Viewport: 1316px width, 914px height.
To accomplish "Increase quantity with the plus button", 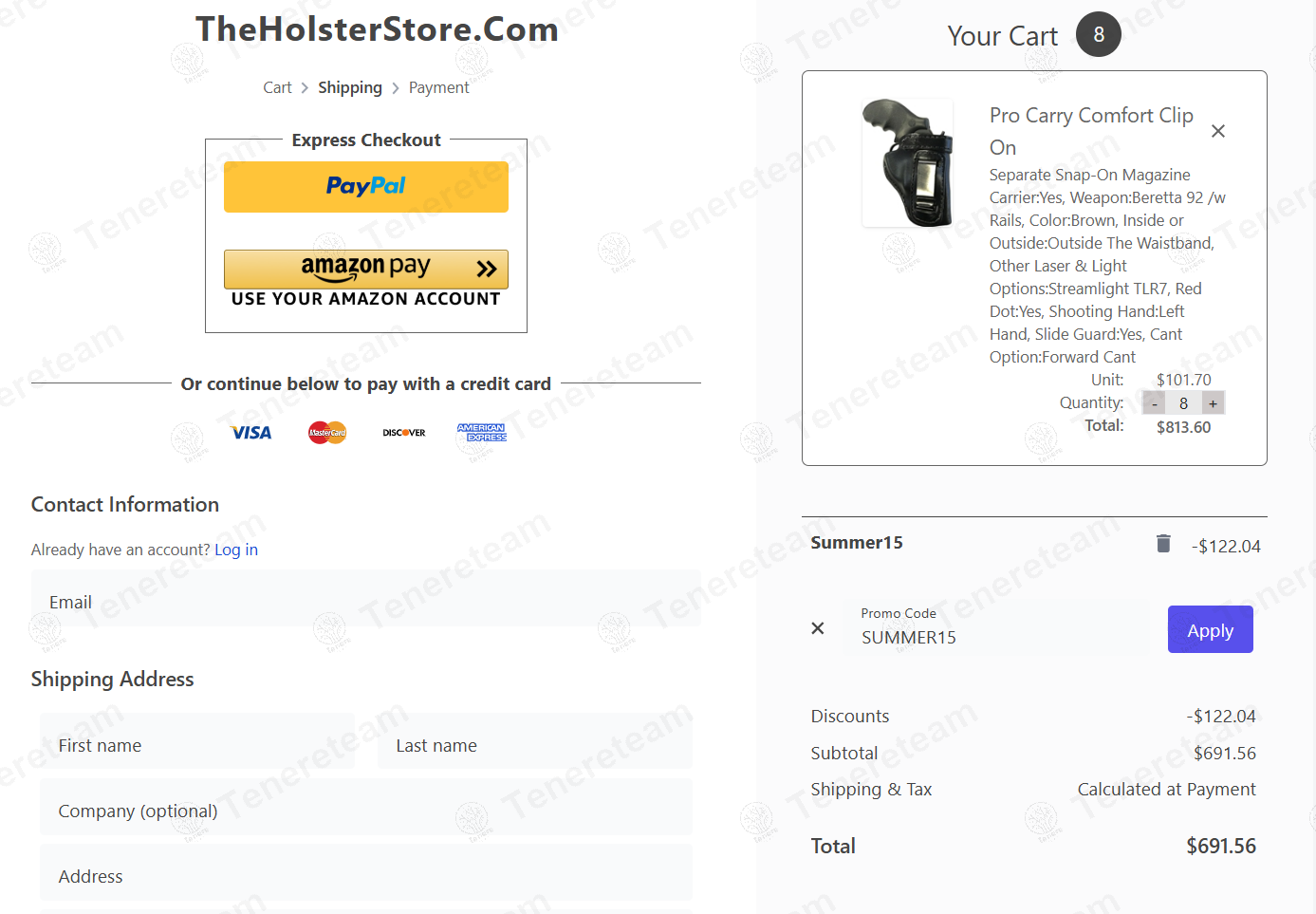I will coord(1213,403).
